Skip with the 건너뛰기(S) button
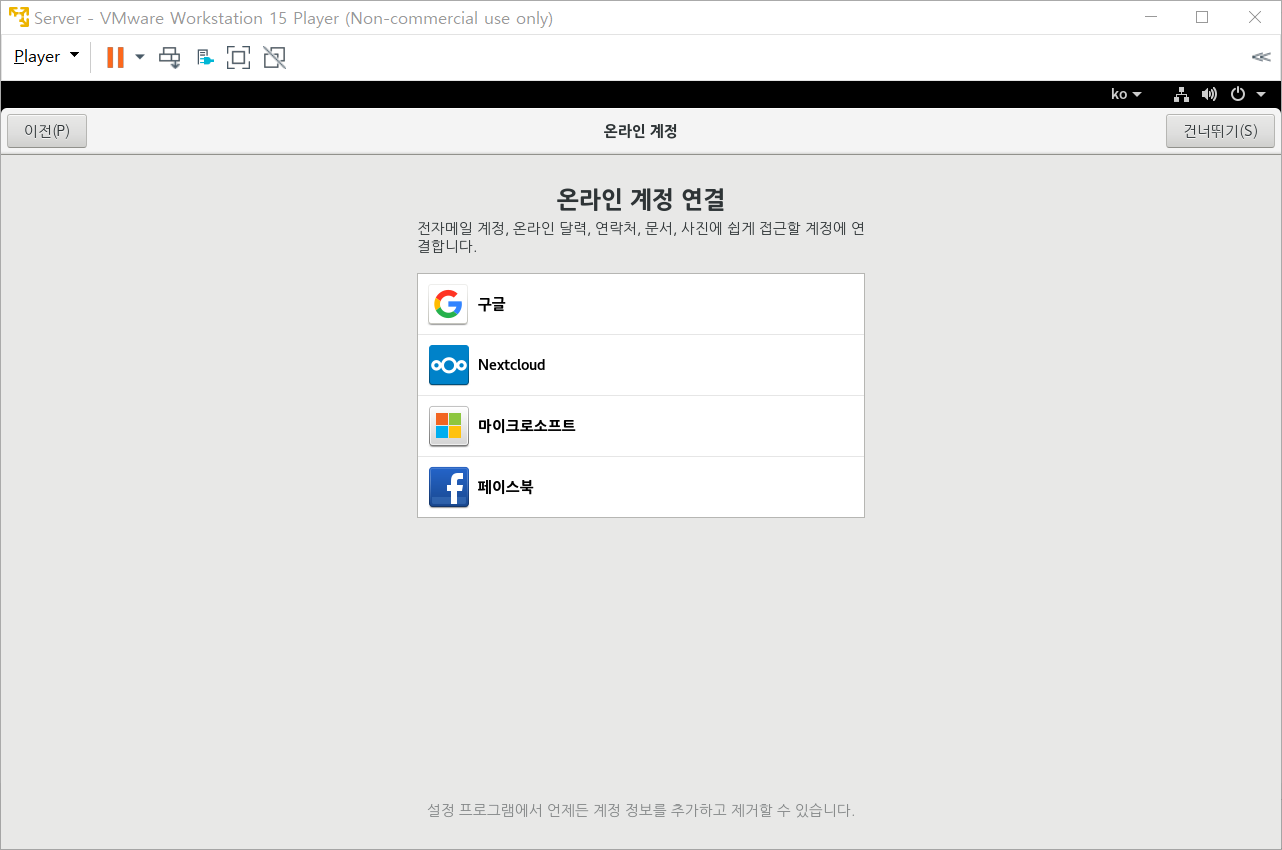 1220,131
